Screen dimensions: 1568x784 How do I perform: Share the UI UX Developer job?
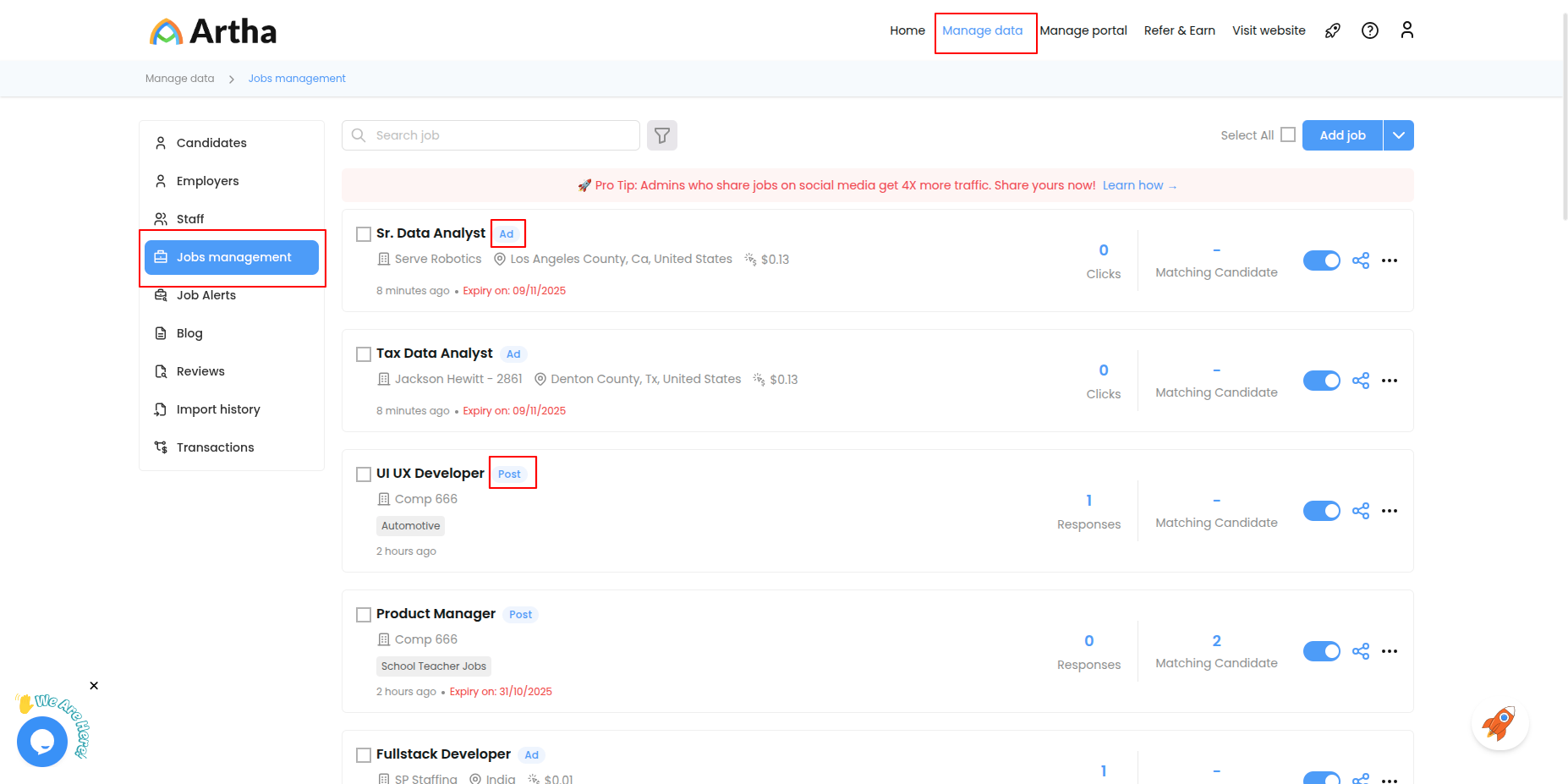pos(1360,511)
